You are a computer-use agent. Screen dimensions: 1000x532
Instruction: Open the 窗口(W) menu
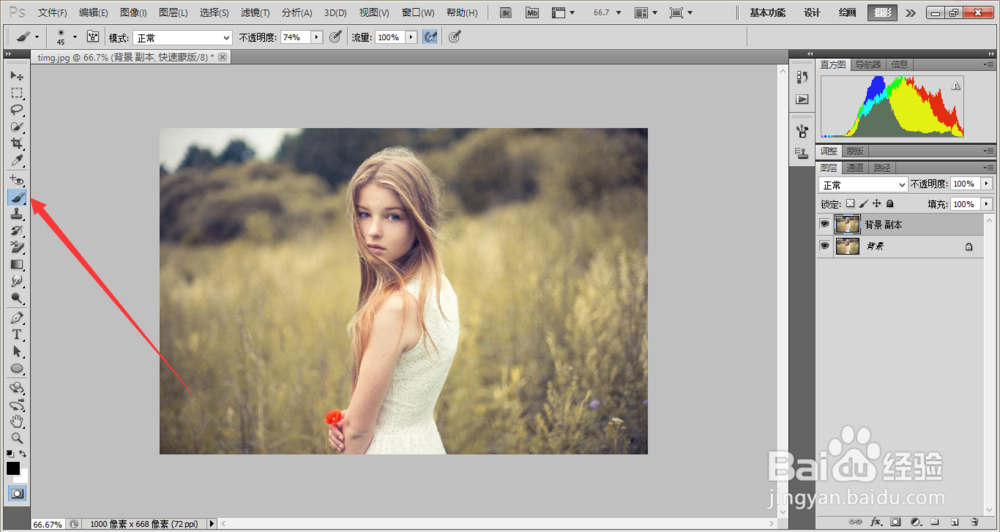pos(418,13)
